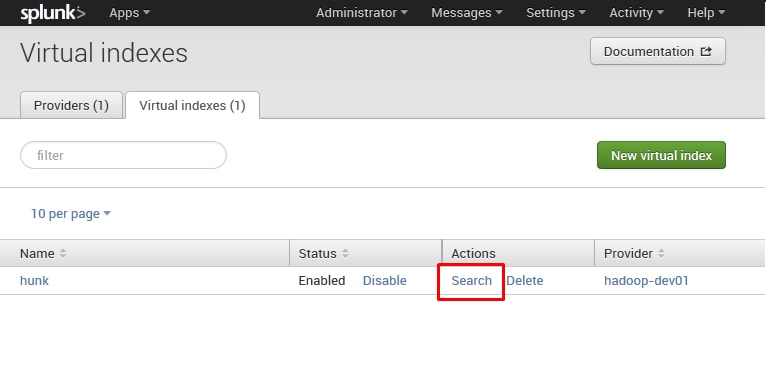Sort the table by Status column
Image resolution: width=766 pixels, height=386 pixels.
(x=323, y=254)
